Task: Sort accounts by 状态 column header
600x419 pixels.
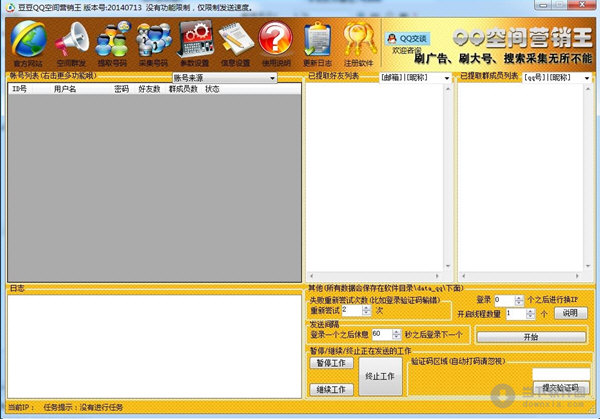Action: click(x=212, y=89)
